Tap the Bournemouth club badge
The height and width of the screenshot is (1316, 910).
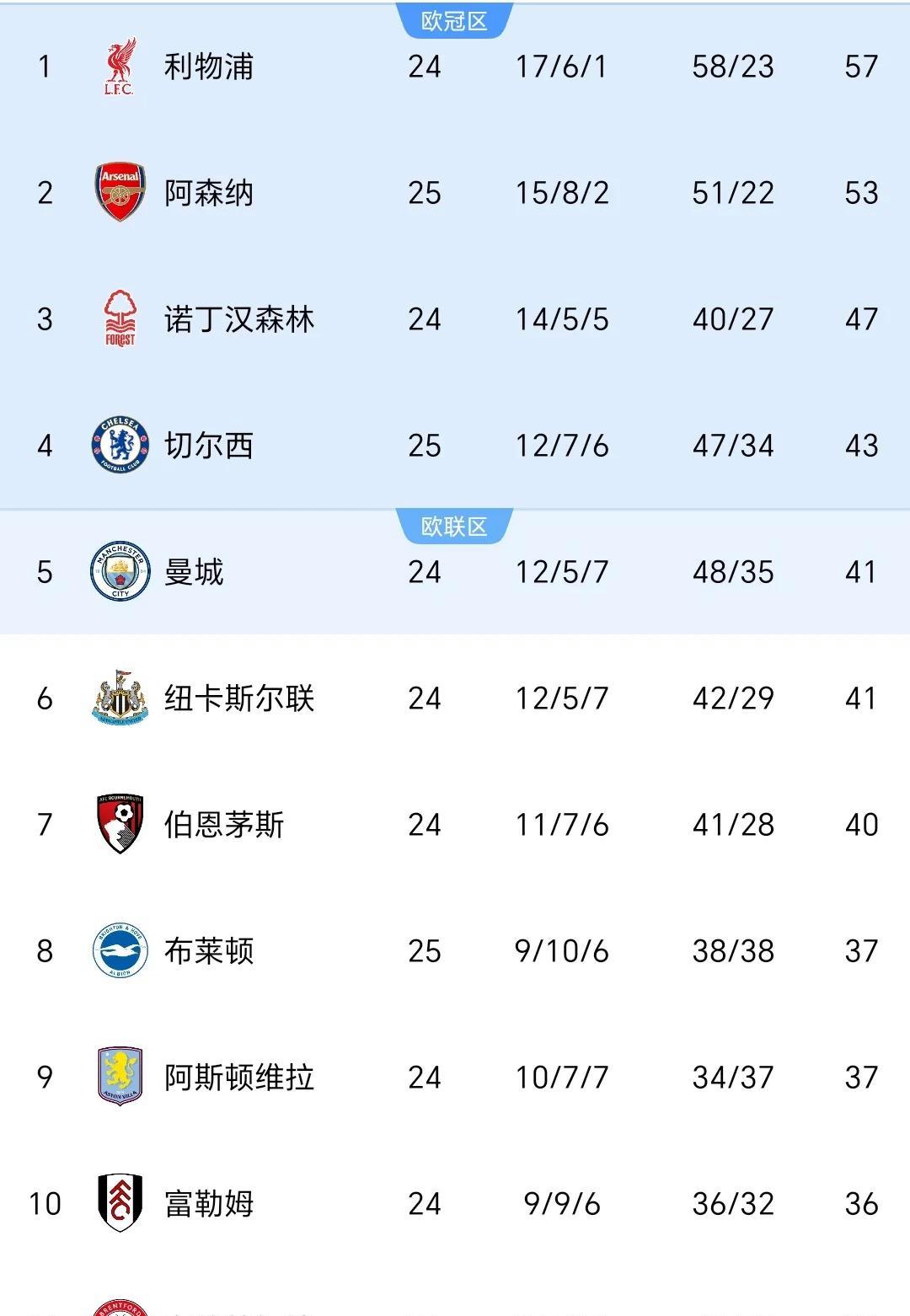120,824
